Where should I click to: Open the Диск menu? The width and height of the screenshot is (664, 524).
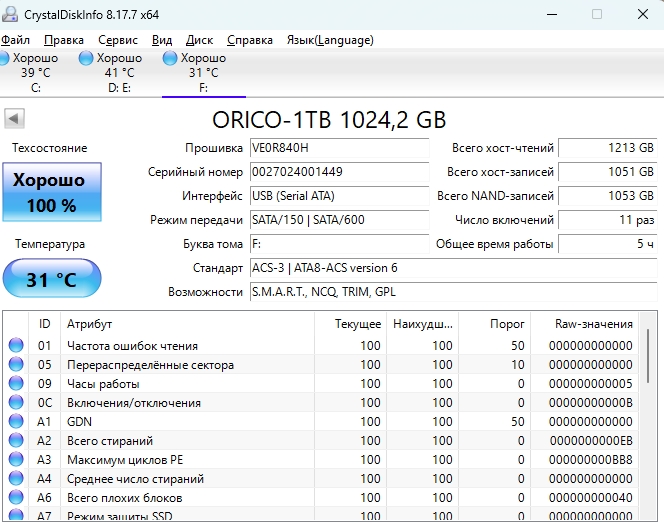point(199,40)
